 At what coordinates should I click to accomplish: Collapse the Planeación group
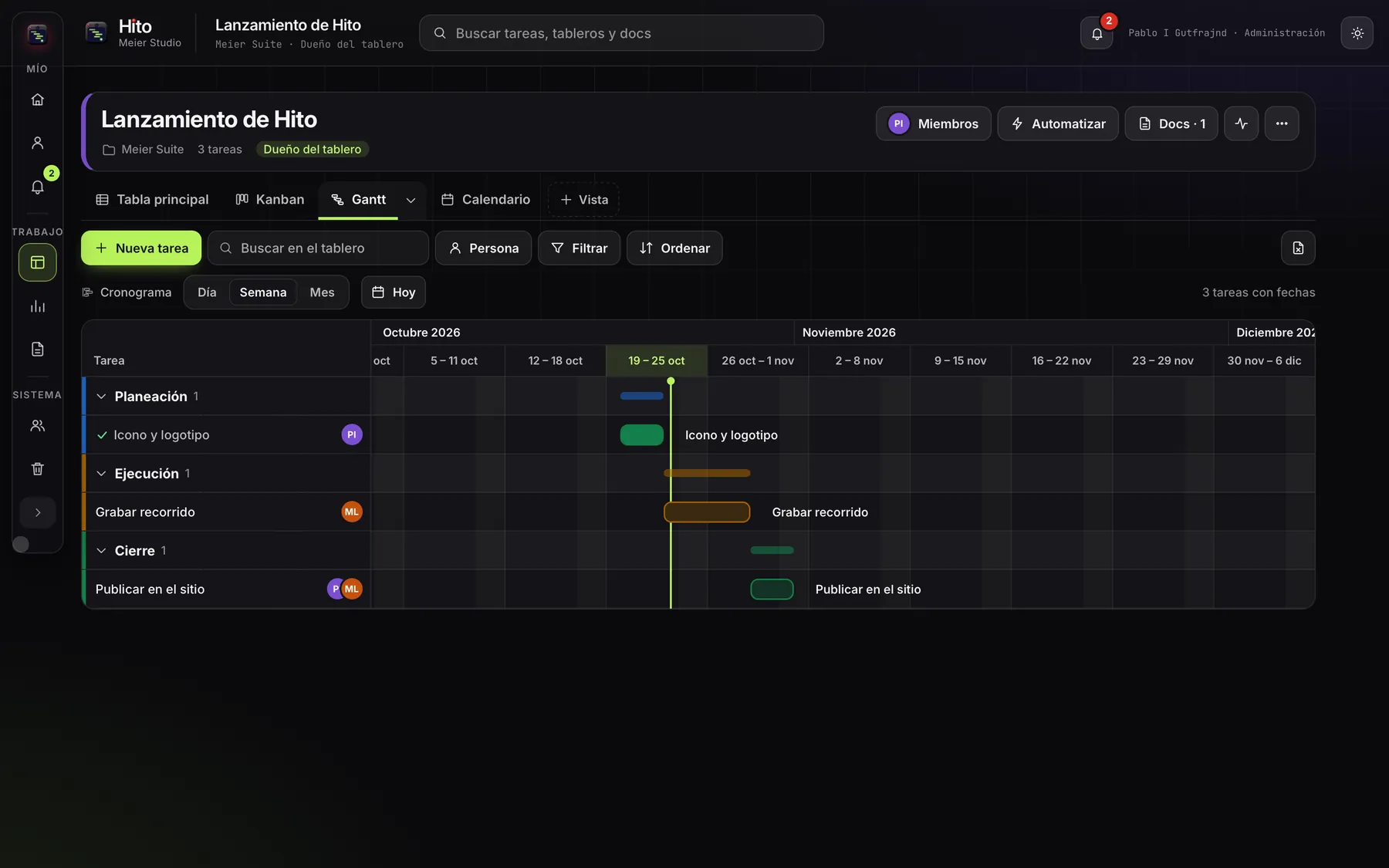[101, 397]
